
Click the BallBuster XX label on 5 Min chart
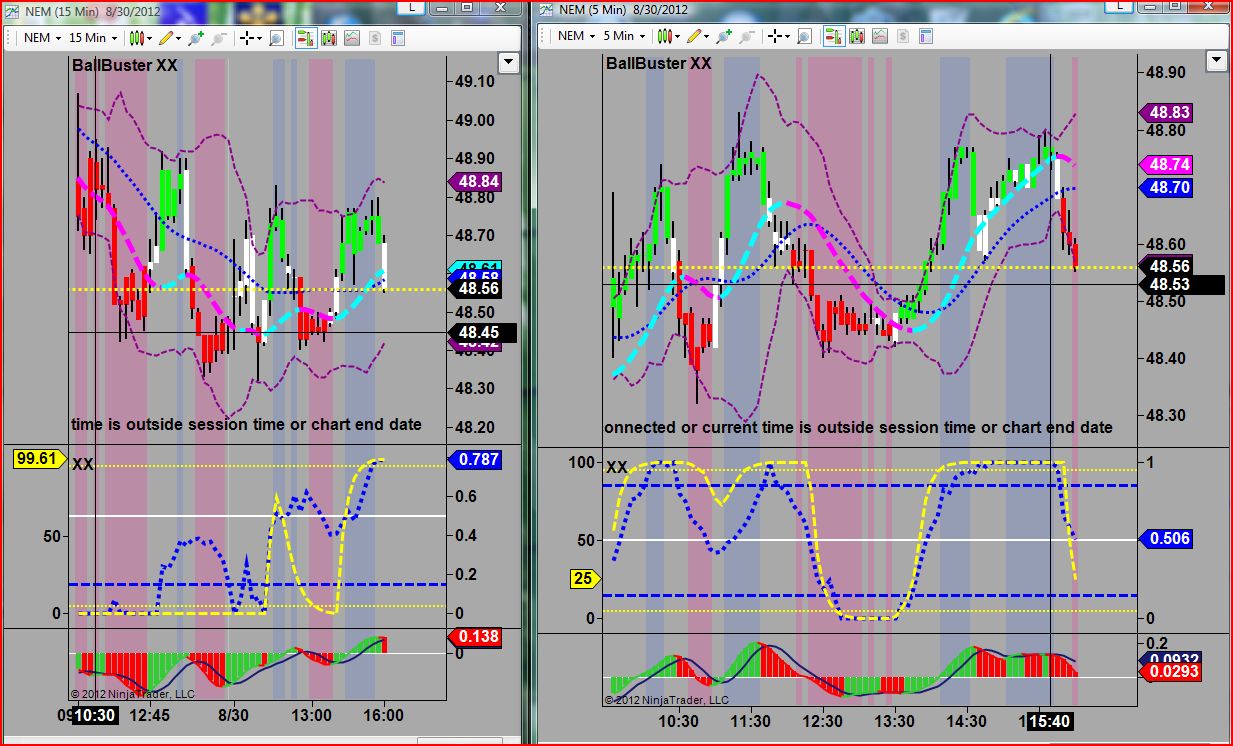[659, 62]
